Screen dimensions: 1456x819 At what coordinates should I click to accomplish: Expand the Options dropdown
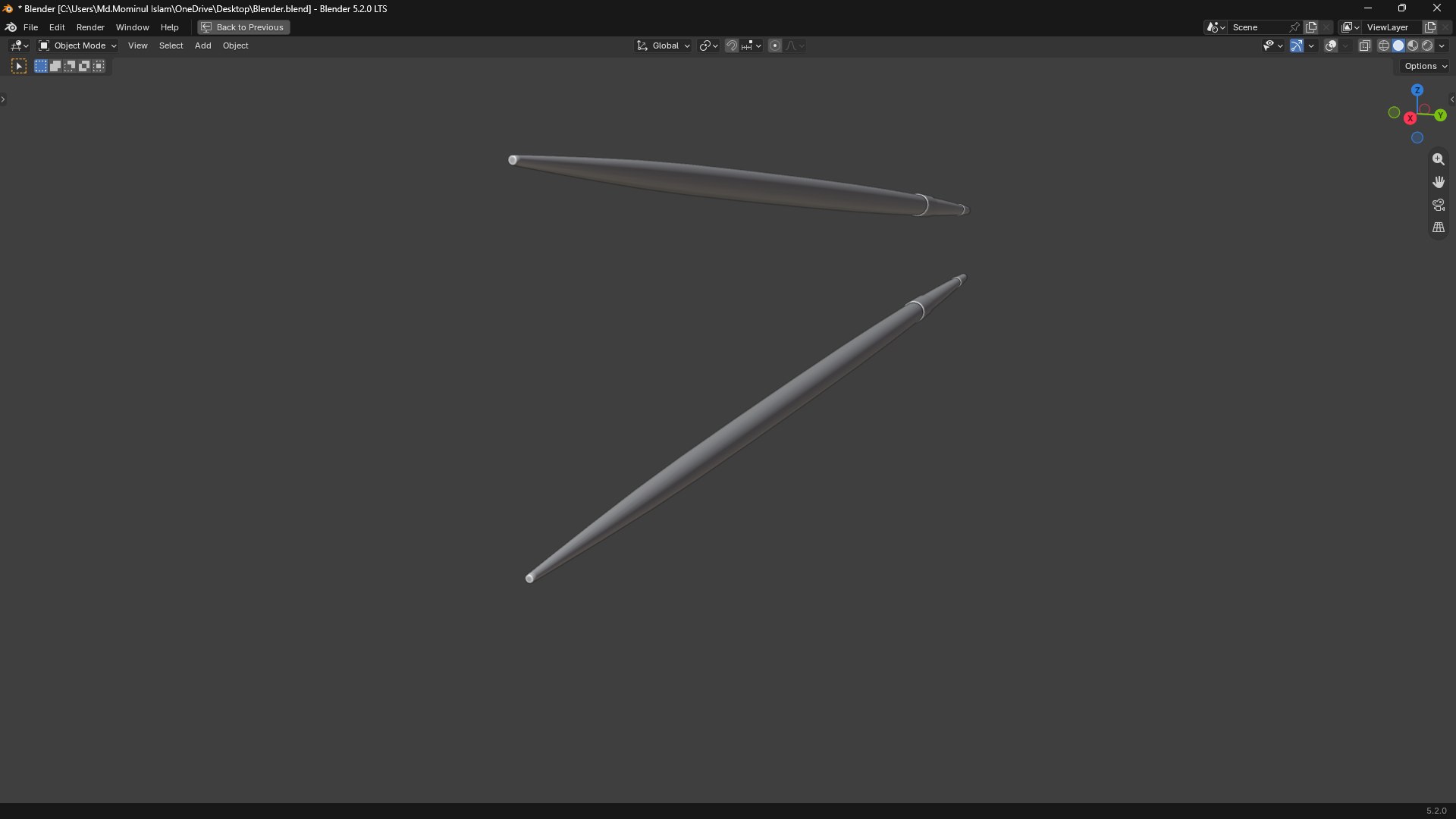point(1426,67)
